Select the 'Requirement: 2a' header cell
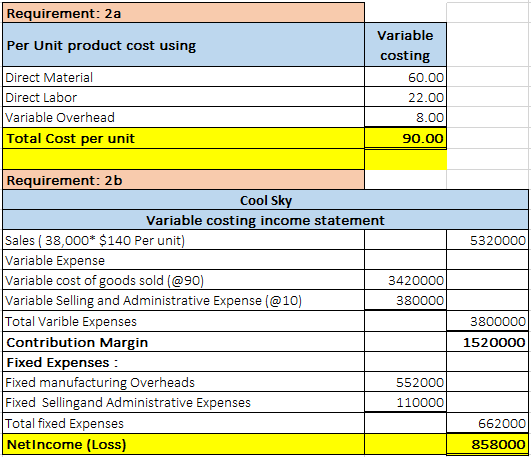 (x=184, y=13)
